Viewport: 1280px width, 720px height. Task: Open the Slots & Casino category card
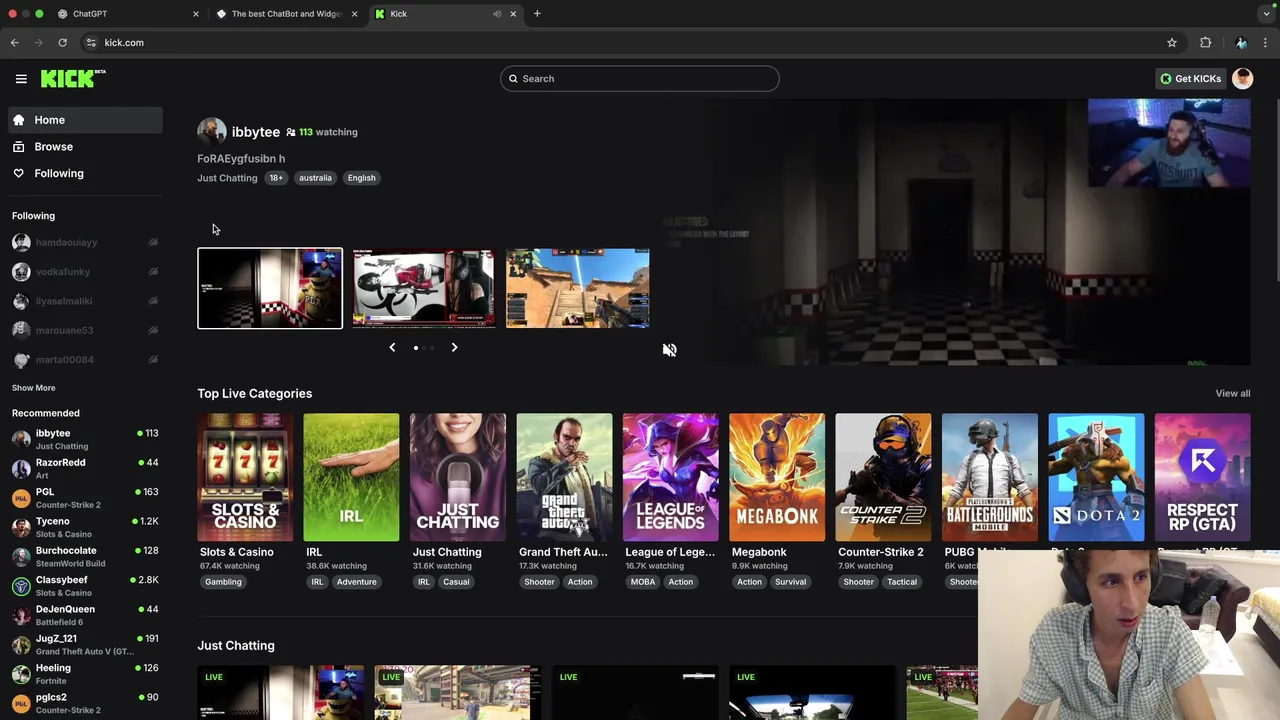coord(245,478)
